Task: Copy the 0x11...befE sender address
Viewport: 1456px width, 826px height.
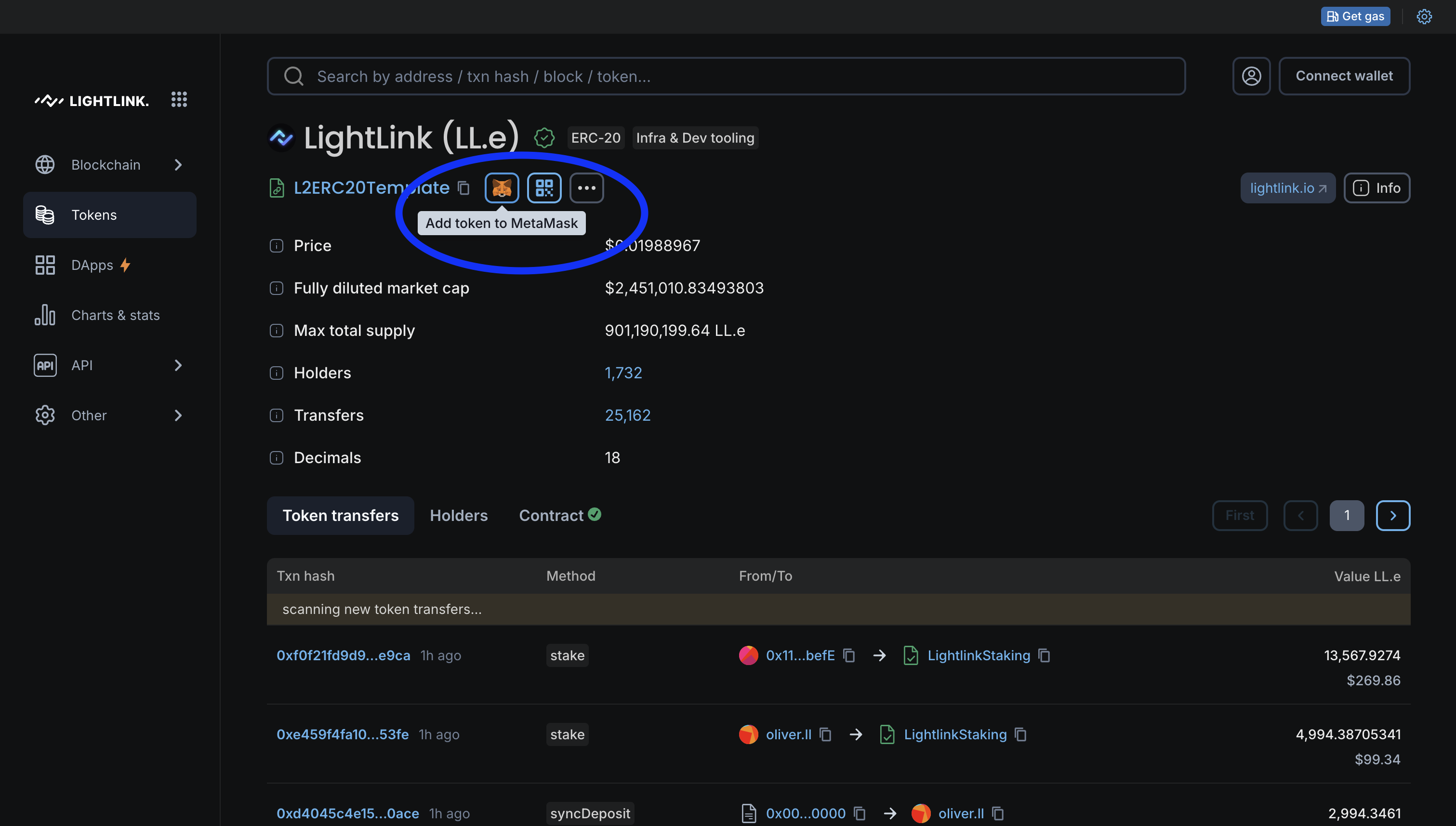Action: (x=849, y=655)
